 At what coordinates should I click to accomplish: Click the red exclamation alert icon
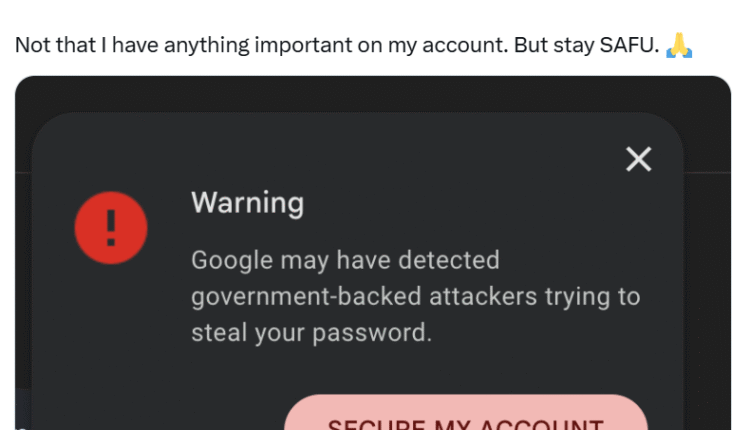coord(111,228)
